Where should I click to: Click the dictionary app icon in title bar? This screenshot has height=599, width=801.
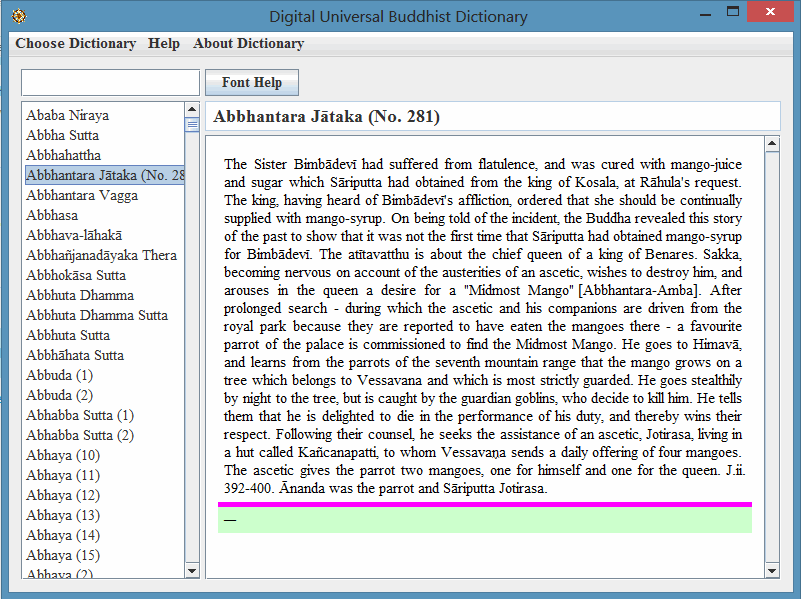tap(19, 16)
